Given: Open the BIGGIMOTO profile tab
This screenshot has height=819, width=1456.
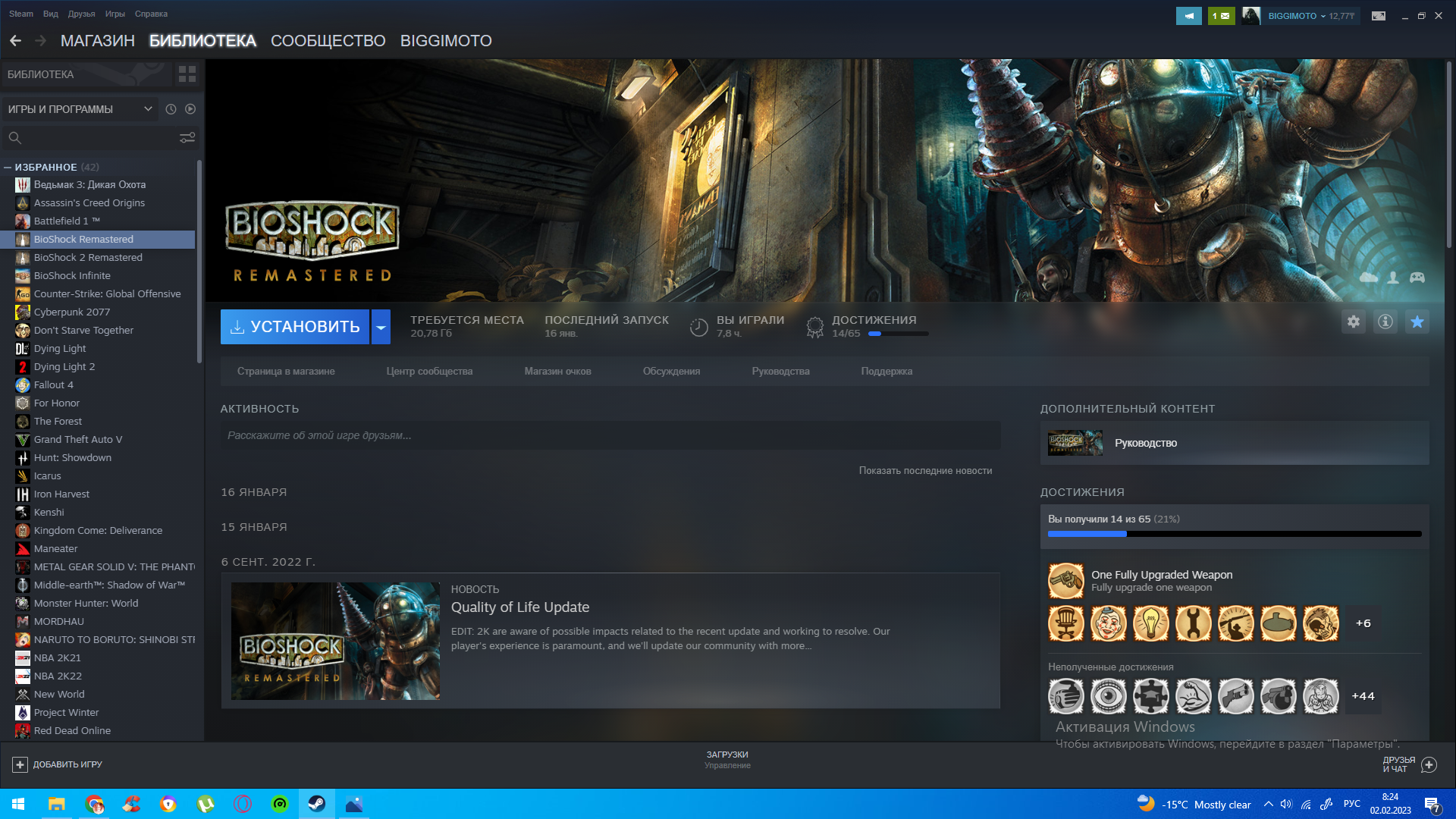Looking at the screenshot, I should pyautogui.click(x=446, y=41).
